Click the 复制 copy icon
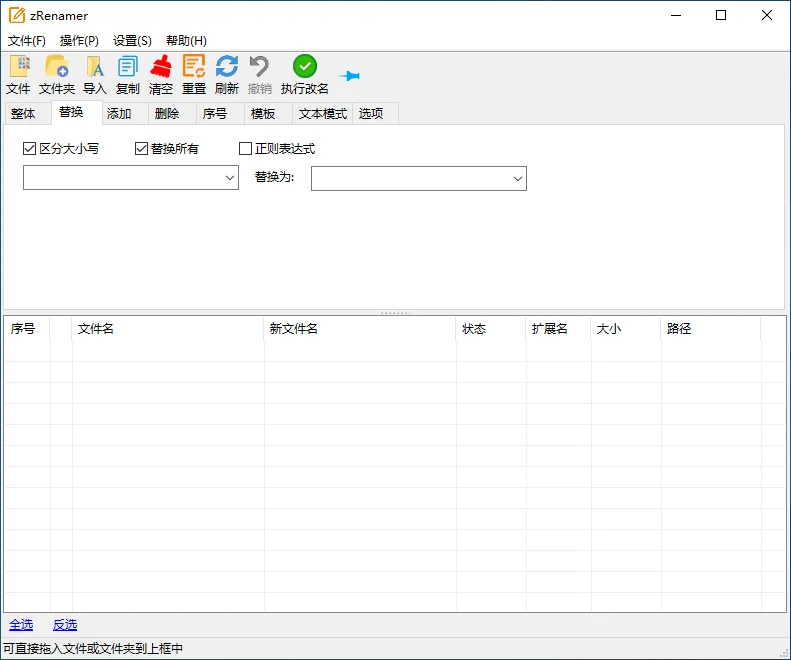Screen dimensions: 791x660 click(128, 67)
